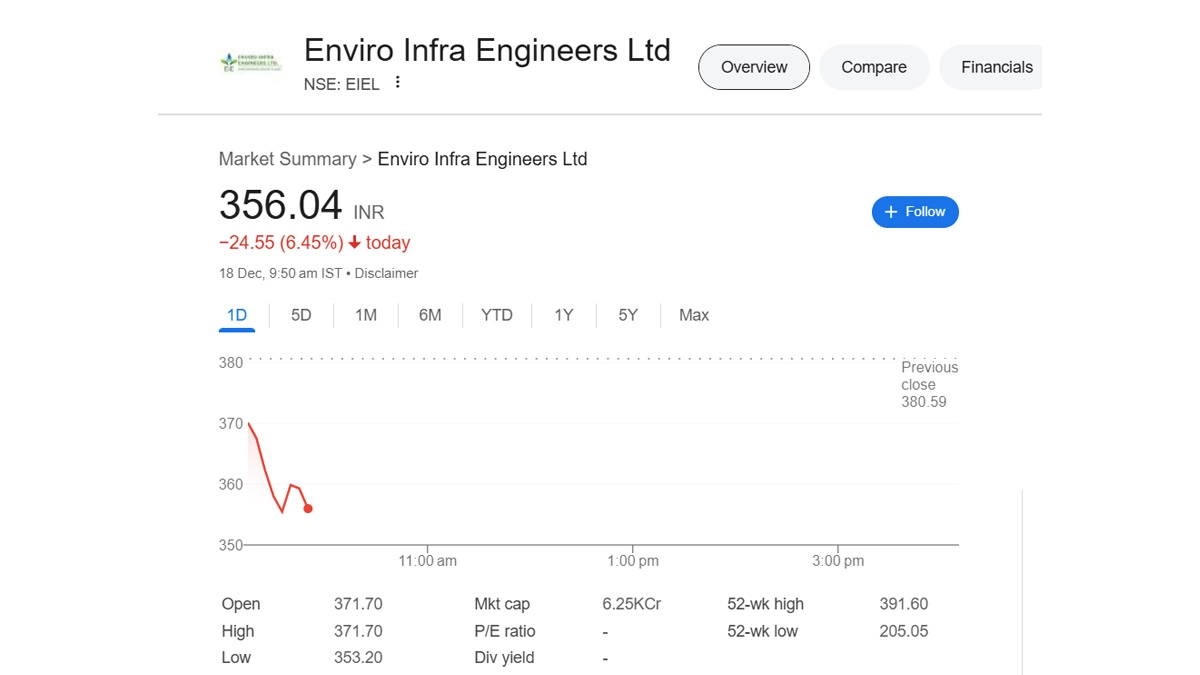The width and height of the screenshot is (1200, 675).
Task: Switch to the Compare tab
Action: [874, 67]
